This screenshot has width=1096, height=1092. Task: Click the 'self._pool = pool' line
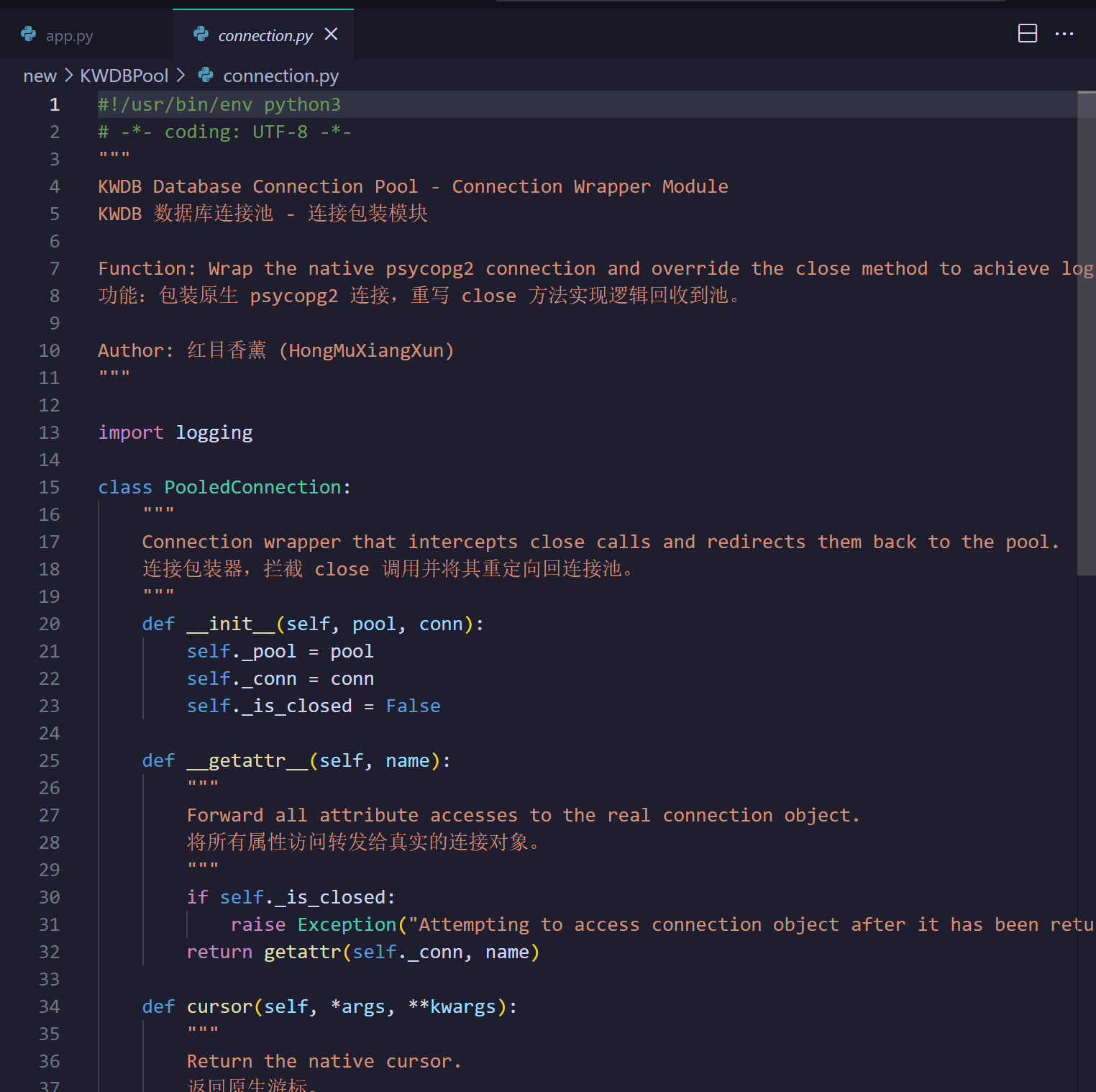pos(280,651)
